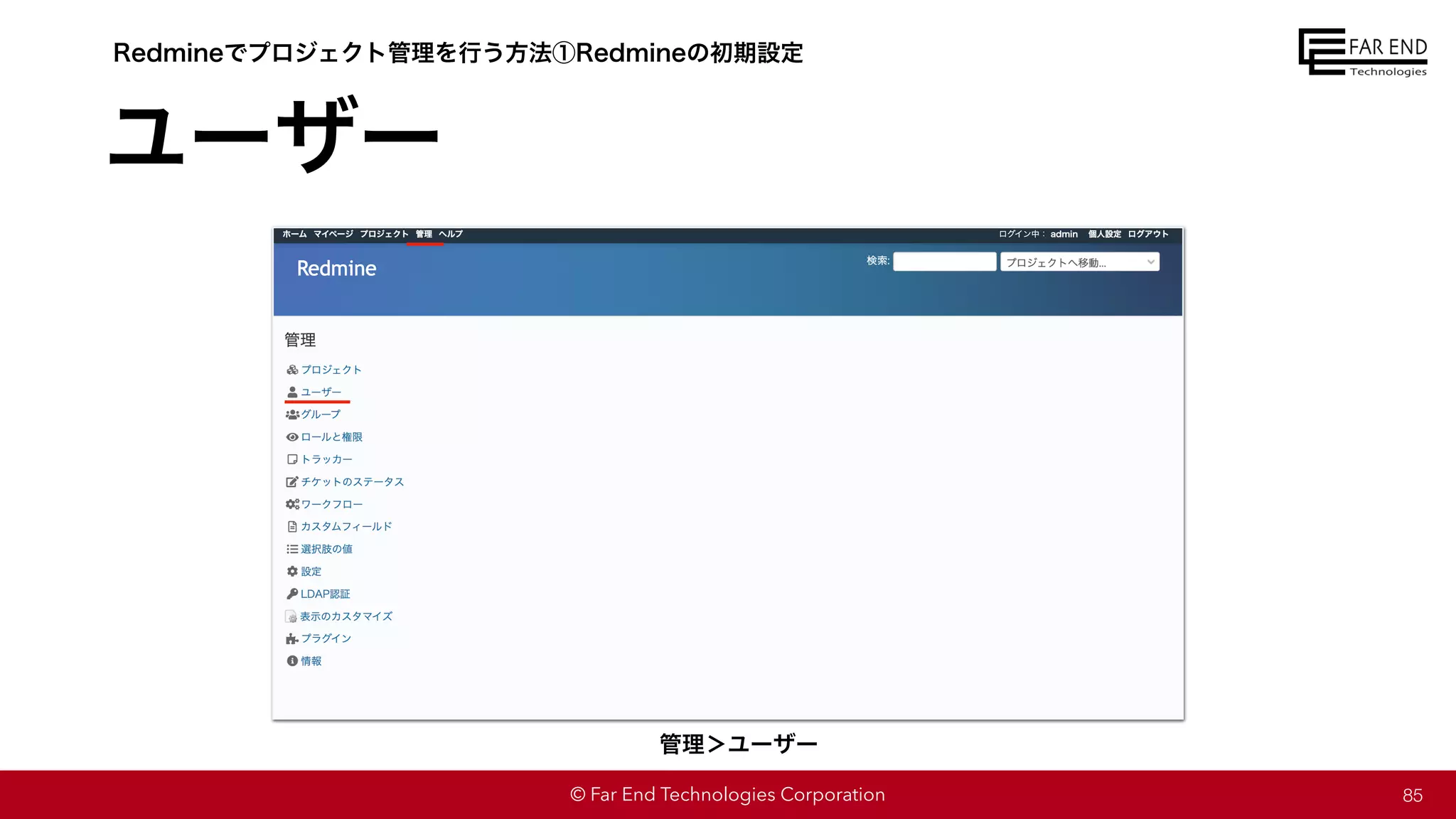Screen dimensions: 1456x819
Task: Click the gear icon beside 設定
Action: tap(292, 572)
